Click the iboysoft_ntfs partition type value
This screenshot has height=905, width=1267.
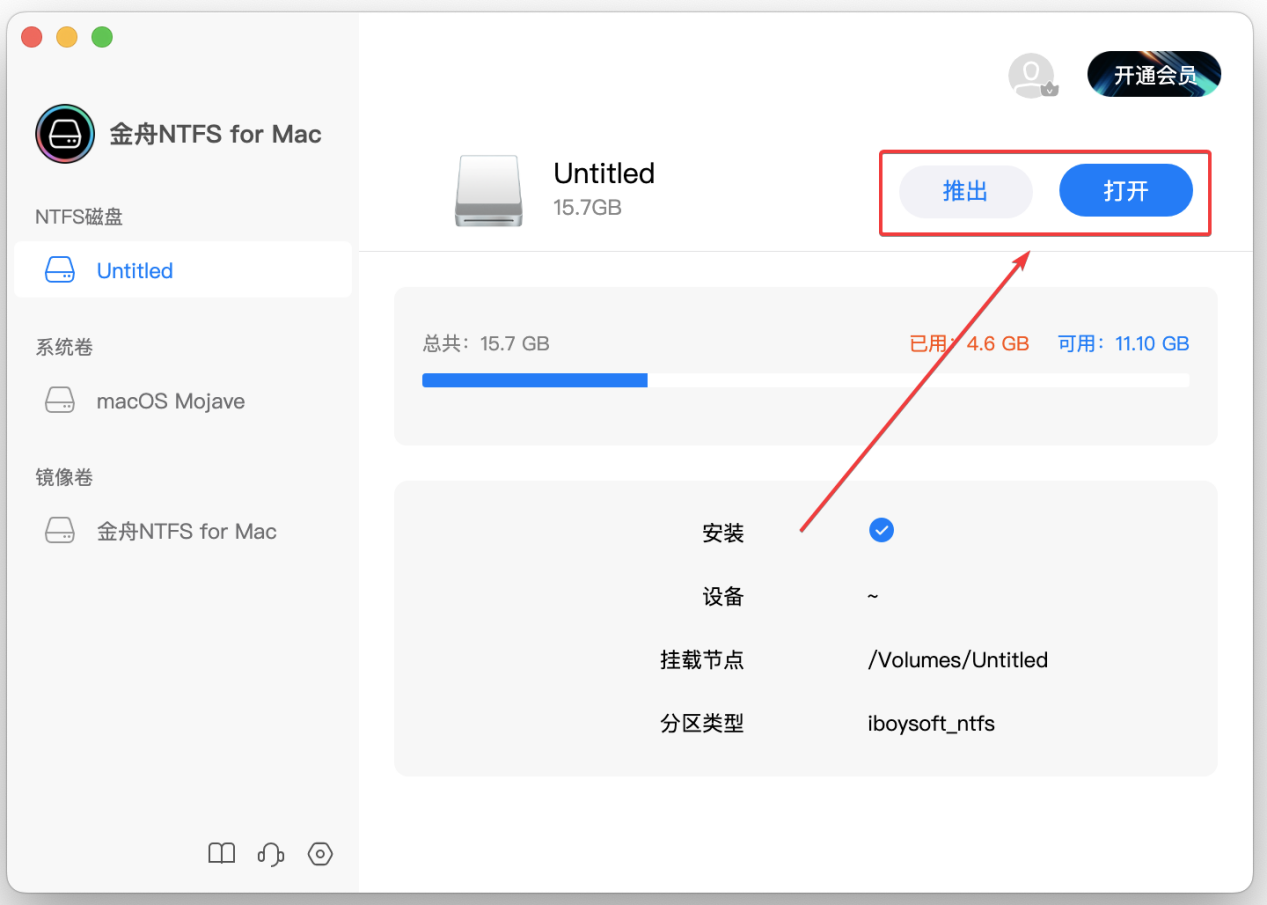931,723
